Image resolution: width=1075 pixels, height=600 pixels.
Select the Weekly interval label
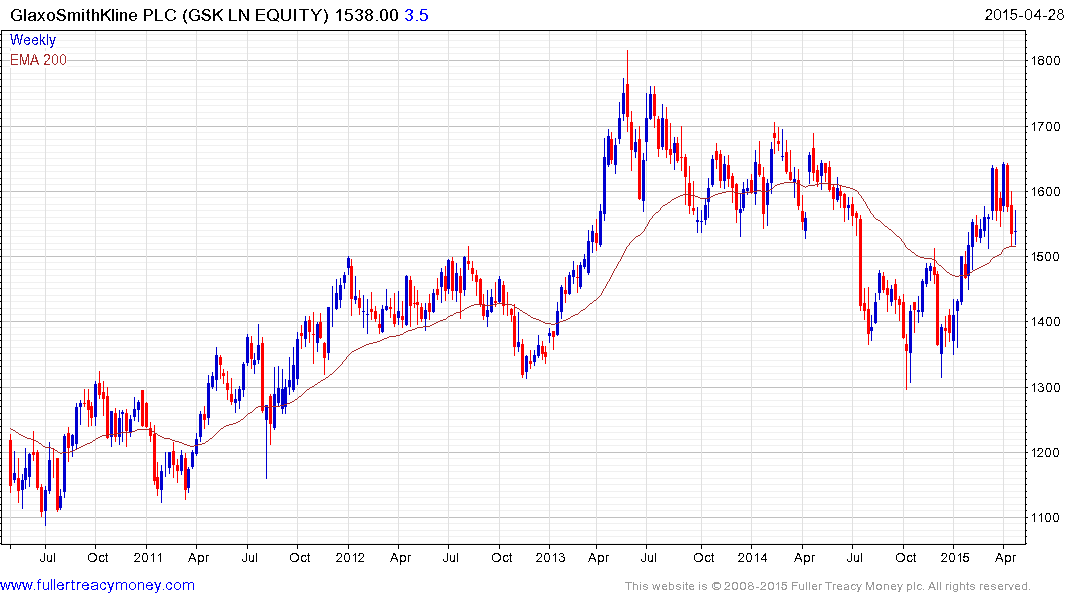[33, 40]
